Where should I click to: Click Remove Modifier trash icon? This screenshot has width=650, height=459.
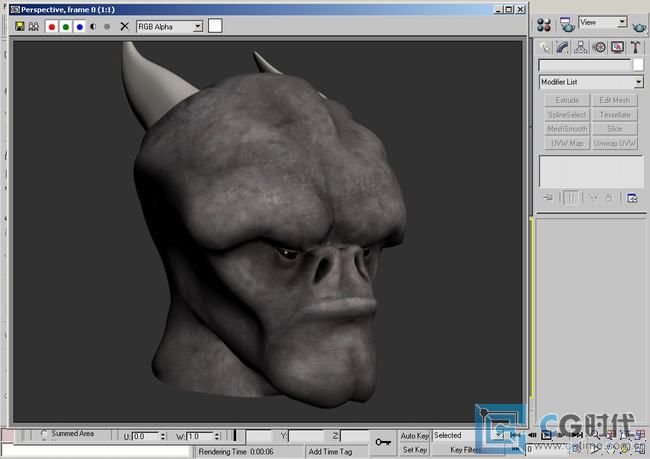(x=609, y=198)
